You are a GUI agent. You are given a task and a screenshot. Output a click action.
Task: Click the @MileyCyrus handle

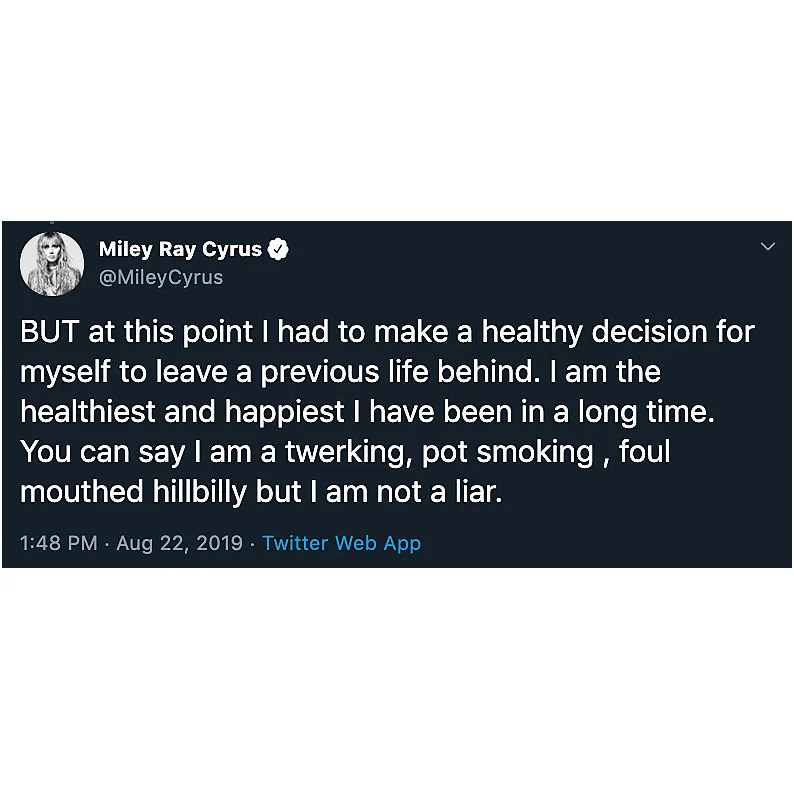click(160, 277)
